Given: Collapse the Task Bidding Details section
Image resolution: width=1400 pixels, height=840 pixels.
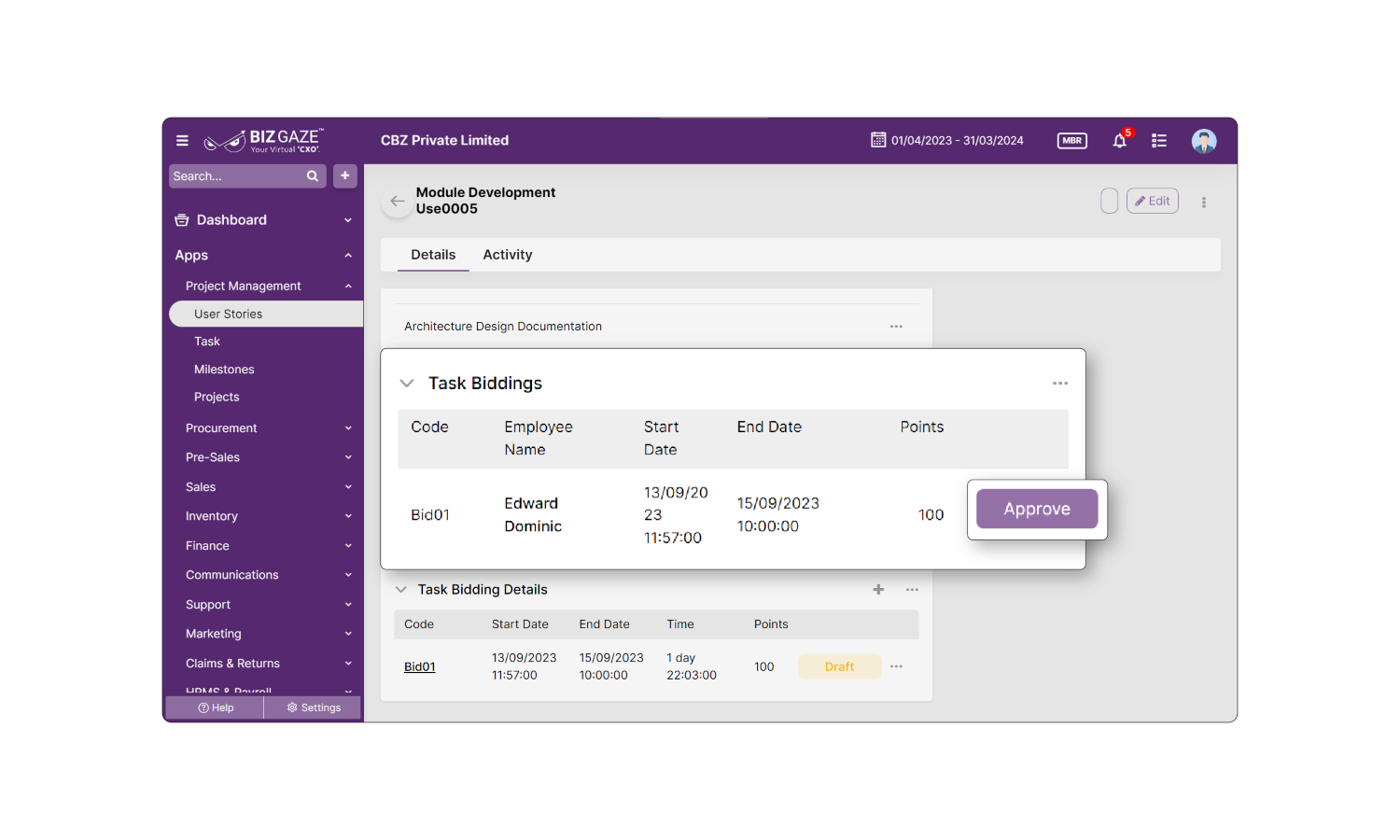Looking at the screenshot, I should pos(401,590).
